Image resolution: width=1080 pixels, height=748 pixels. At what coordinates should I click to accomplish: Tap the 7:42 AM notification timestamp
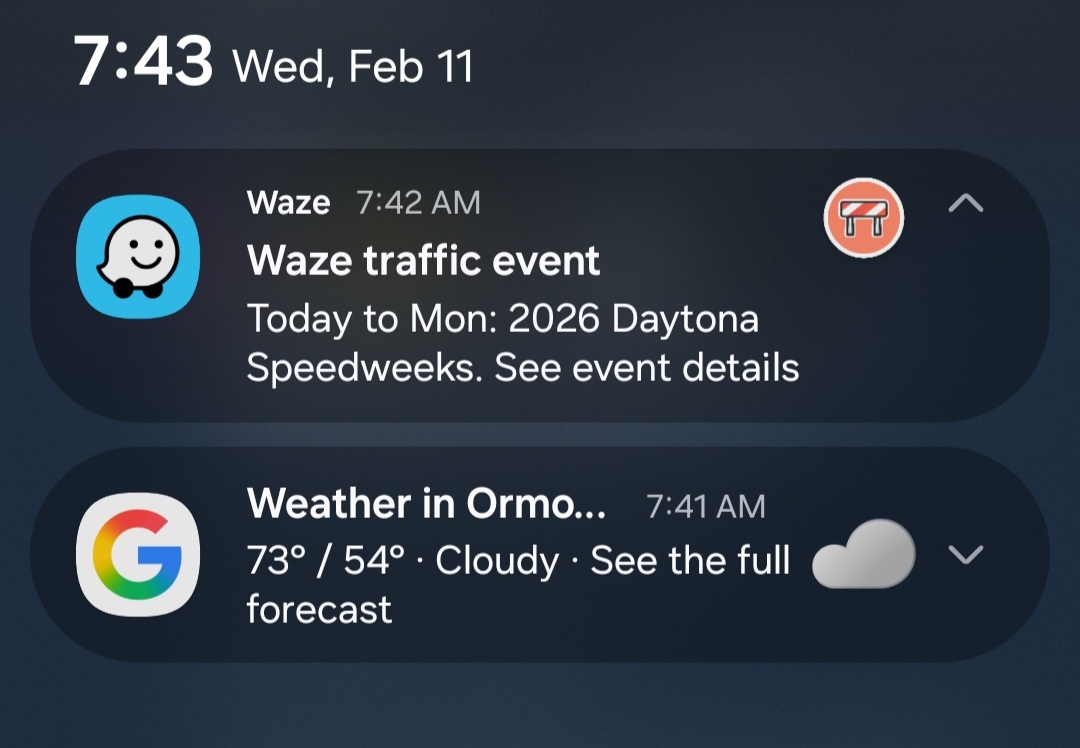tap(418, 203)
